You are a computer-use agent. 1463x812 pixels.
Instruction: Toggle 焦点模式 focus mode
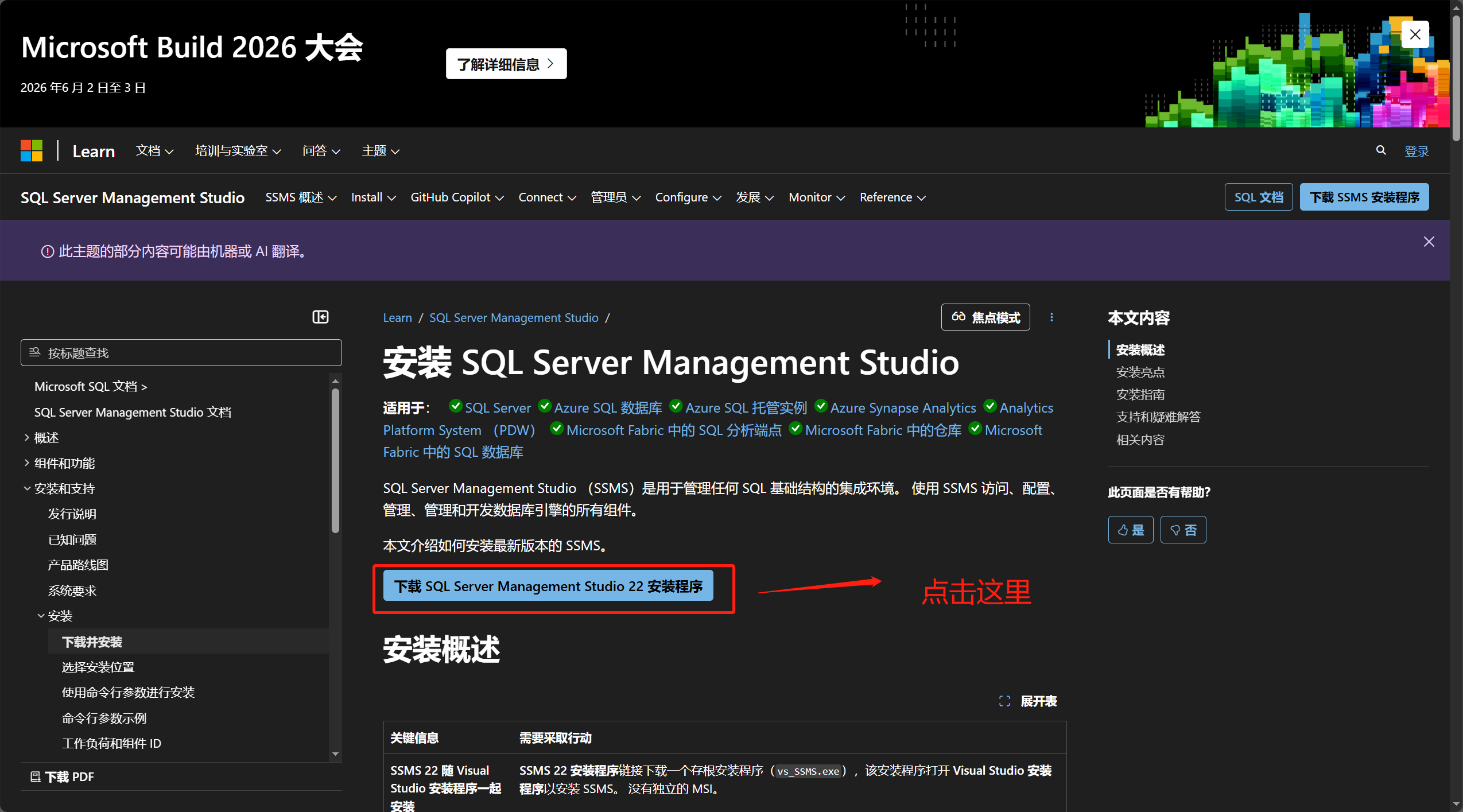pyautogui.click(x=985, y=317)
